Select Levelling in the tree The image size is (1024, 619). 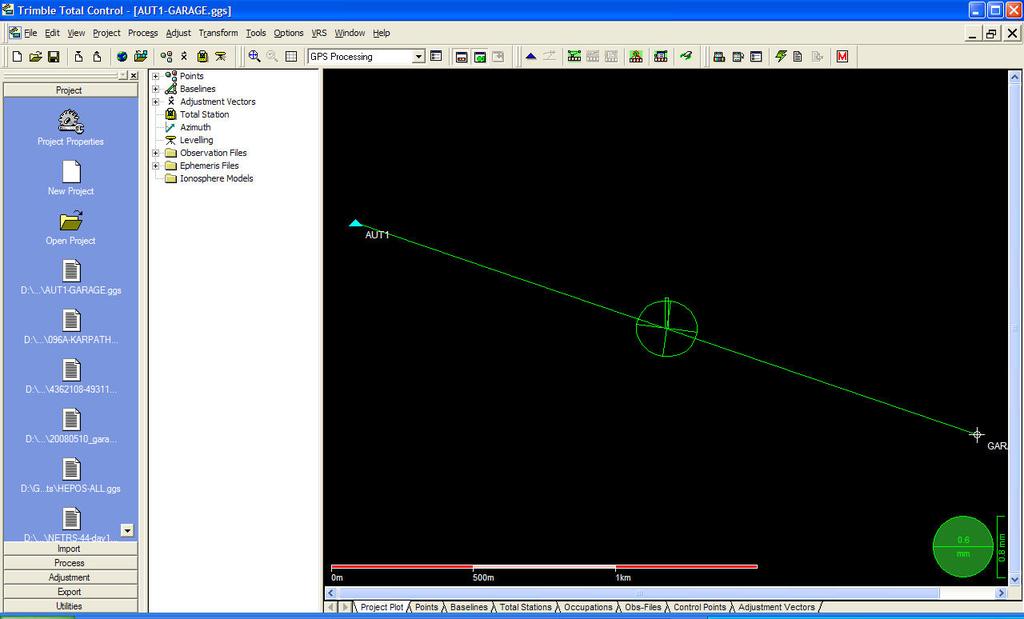[x=197, y=140]
